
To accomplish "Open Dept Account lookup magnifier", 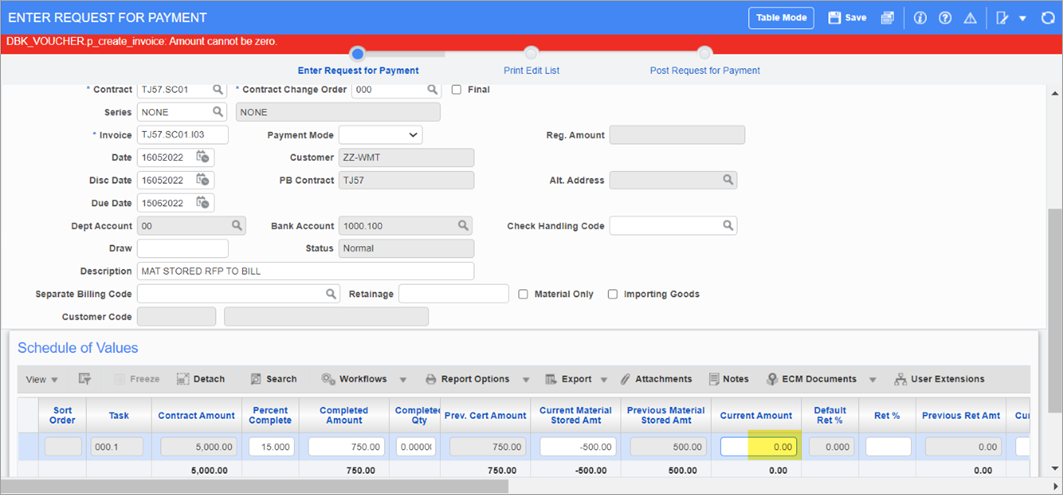I will 237,225.
